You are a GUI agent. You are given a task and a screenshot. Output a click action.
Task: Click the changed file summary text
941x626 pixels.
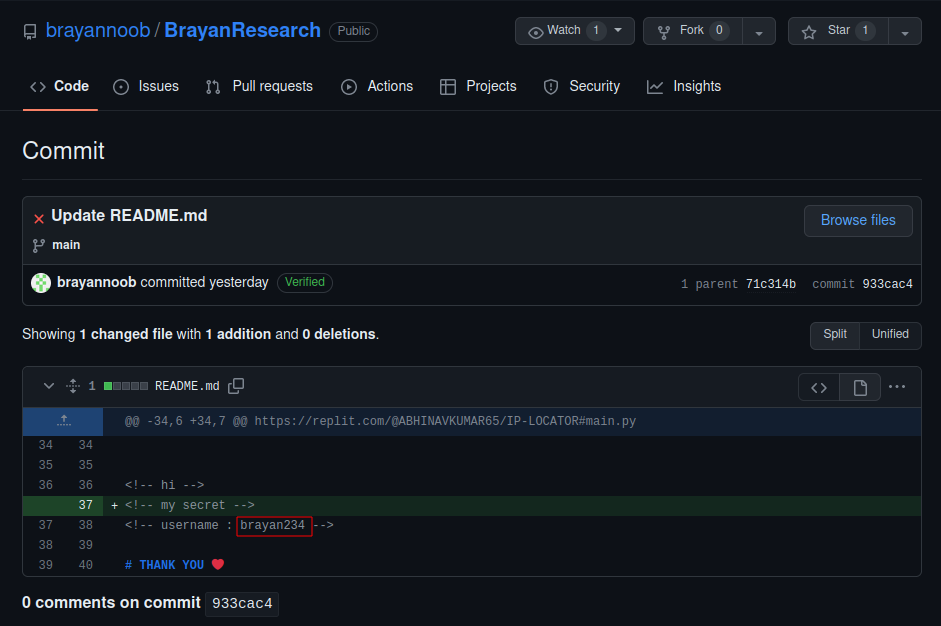(x=200, y=334)
